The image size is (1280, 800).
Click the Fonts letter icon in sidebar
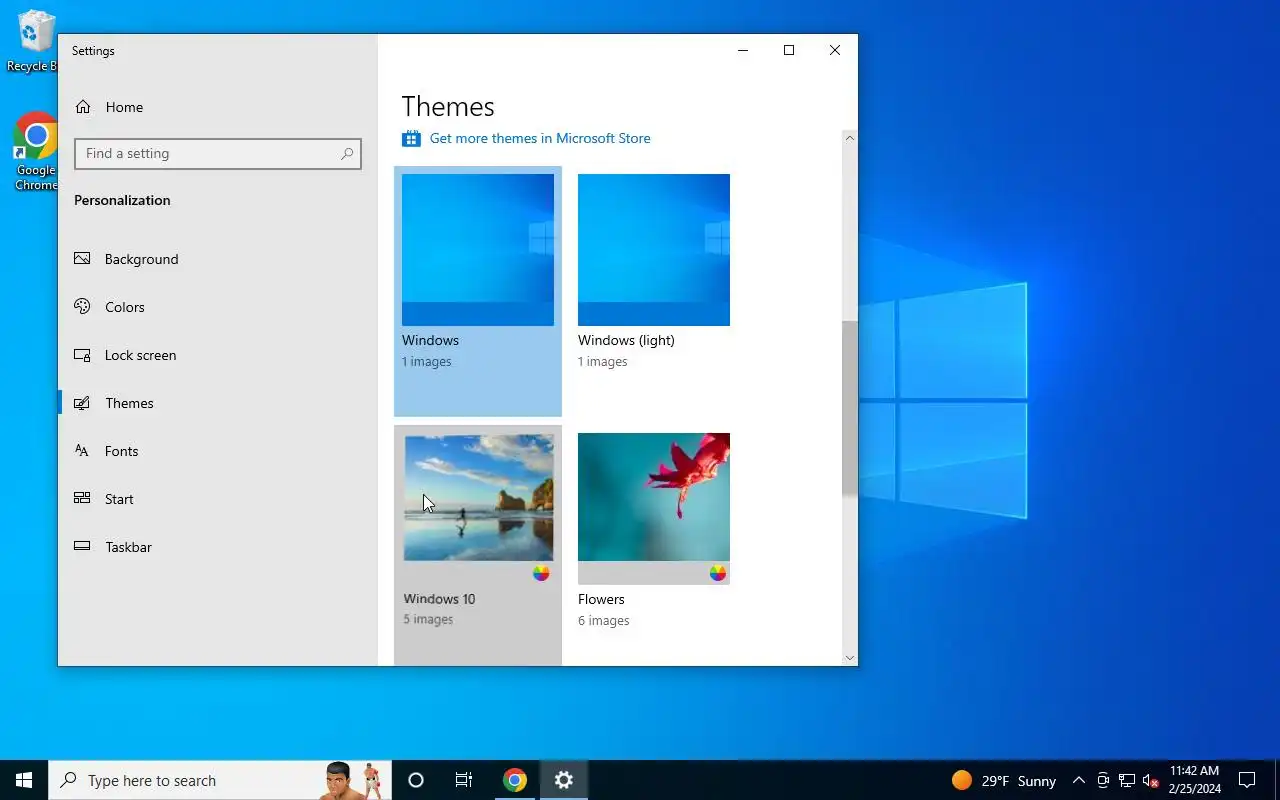83,451
